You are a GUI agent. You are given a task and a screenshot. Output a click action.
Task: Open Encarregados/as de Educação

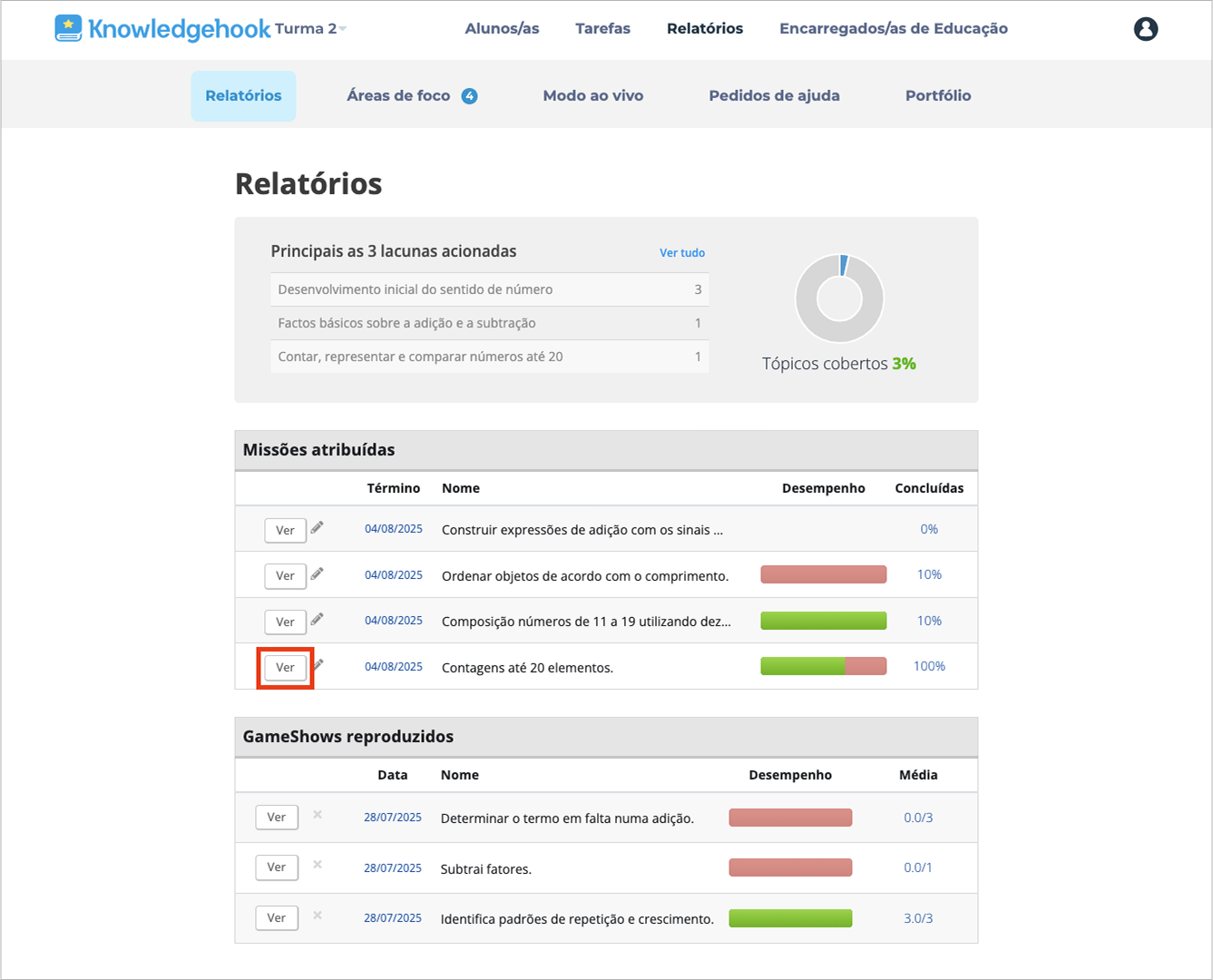click(x=894, y=28)
